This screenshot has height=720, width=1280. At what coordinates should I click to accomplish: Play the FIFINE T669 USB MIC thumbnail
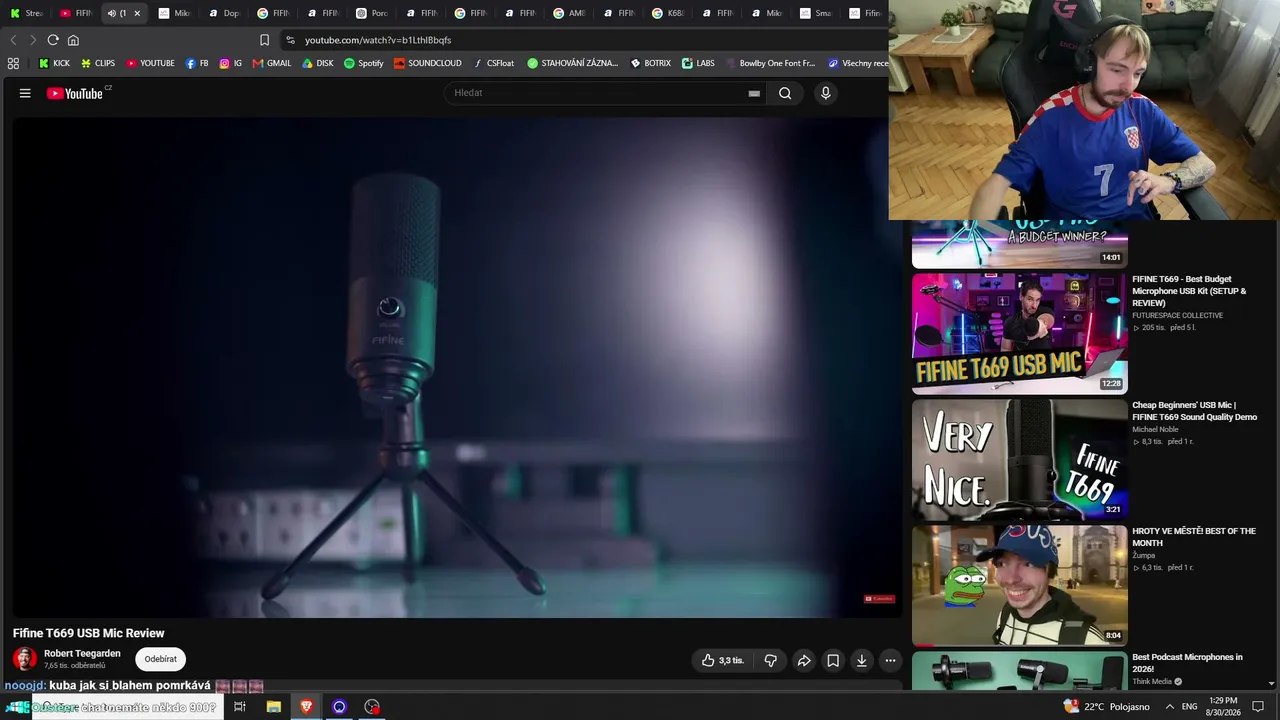pos(1020,334)
